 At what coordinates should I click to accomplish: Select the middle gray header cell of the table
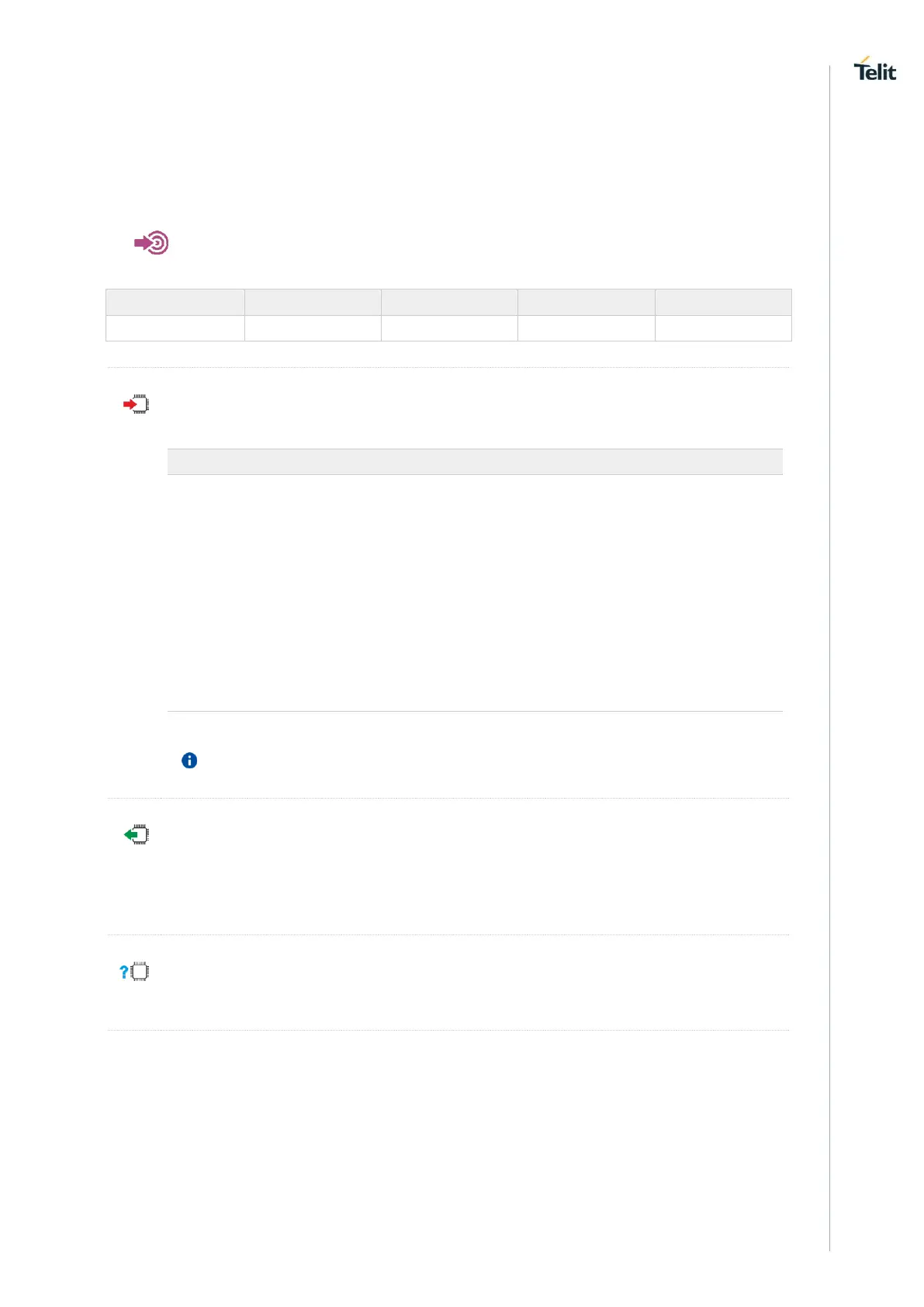click(449, 302)
